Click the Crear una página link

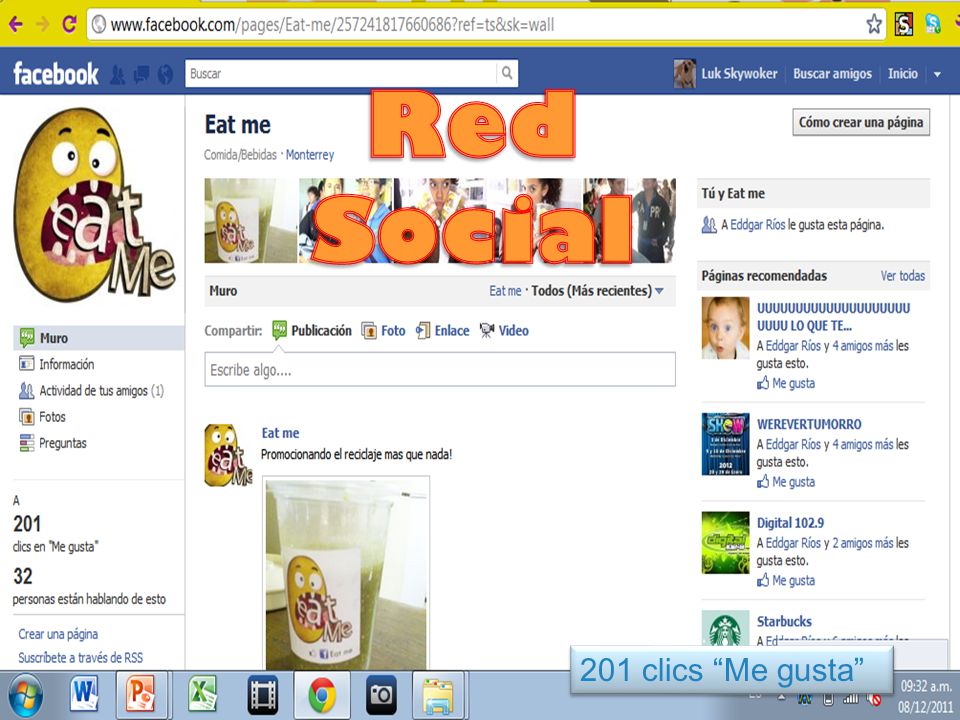click(x=58, y=634)
